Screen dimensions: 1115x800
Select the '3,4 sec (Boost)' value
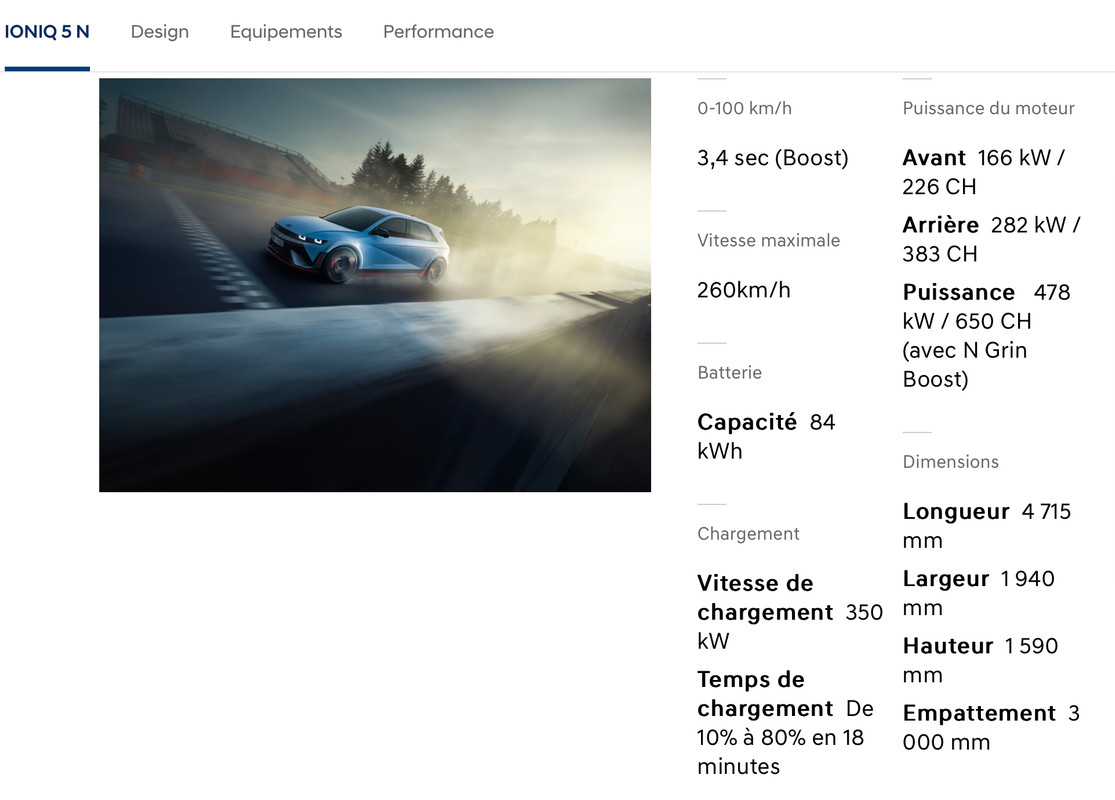(x=773, y=158)
